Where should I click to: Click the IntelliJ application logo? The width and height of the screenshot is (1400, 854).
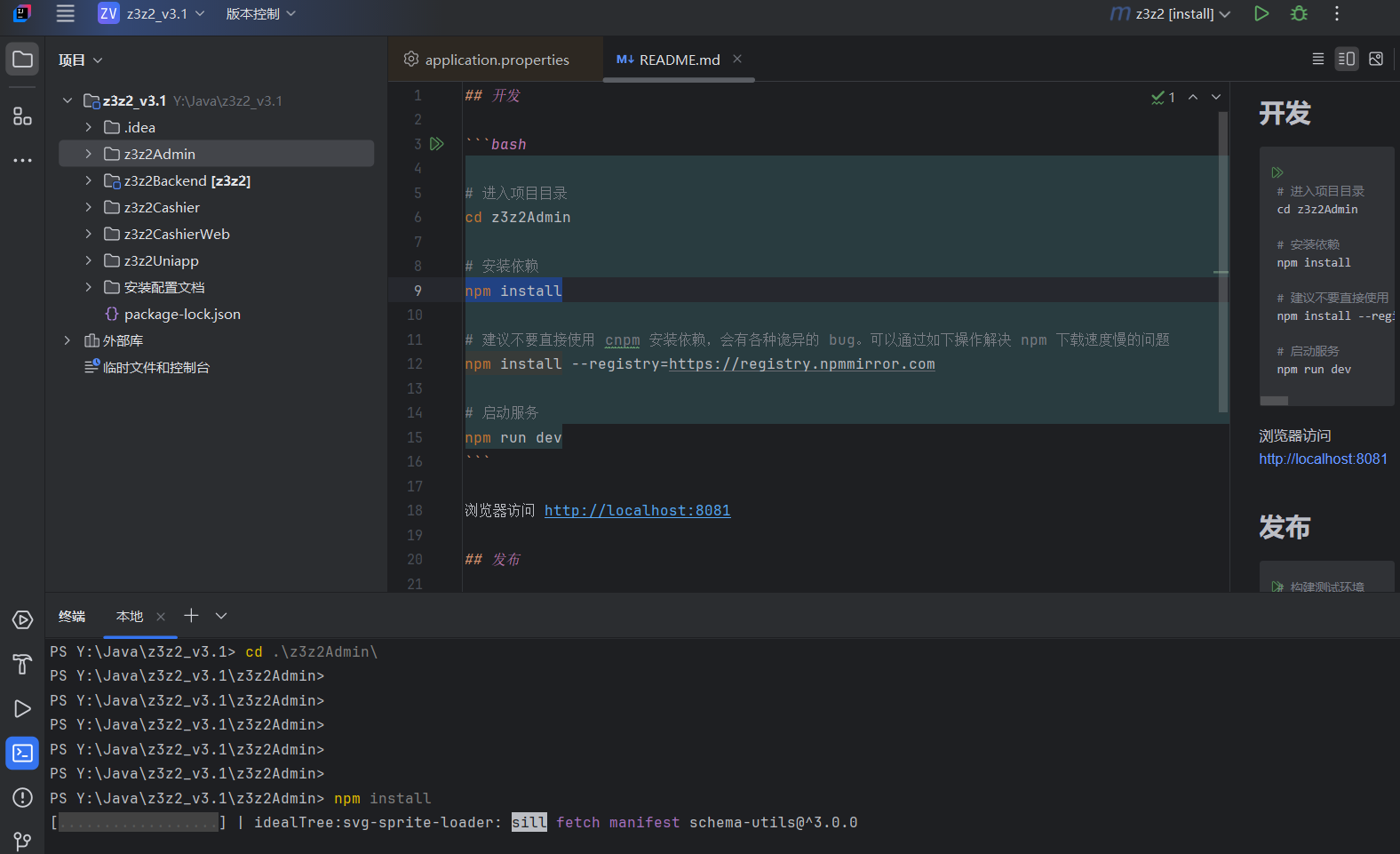(22, 13)
